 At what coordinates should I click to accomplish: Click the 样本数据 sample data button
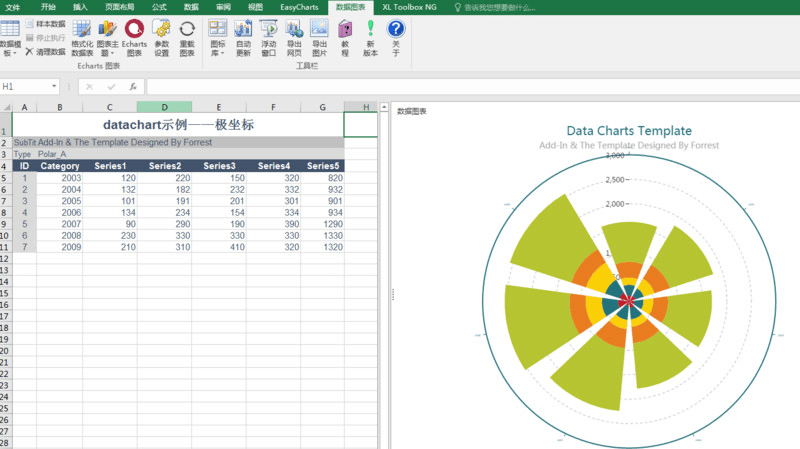click(45, 24)
